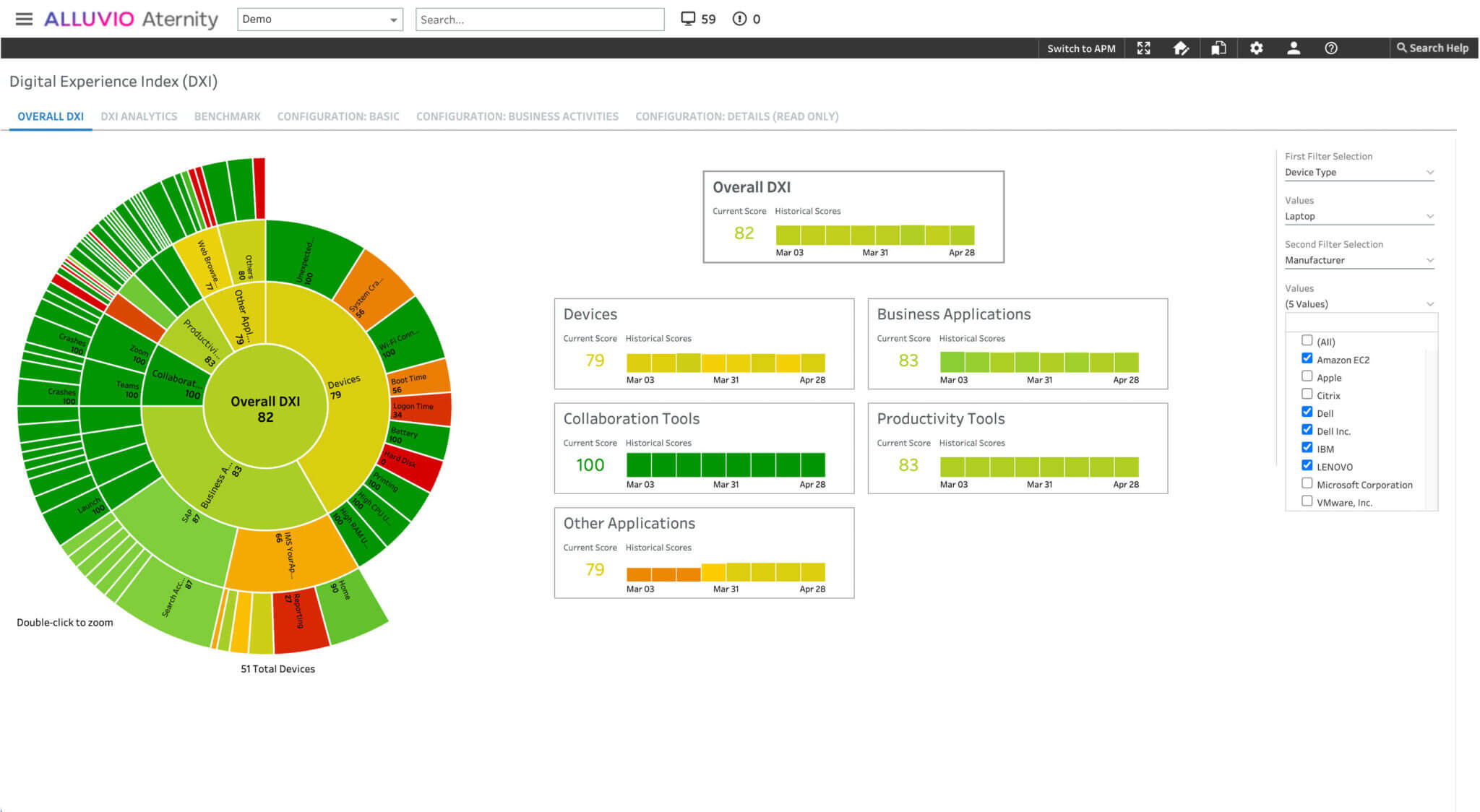The height and width of the screenshot is (812, 1480).
Task: Check the (All) values checkbox
Action: pyautogui.click(x=1307, y=340)
